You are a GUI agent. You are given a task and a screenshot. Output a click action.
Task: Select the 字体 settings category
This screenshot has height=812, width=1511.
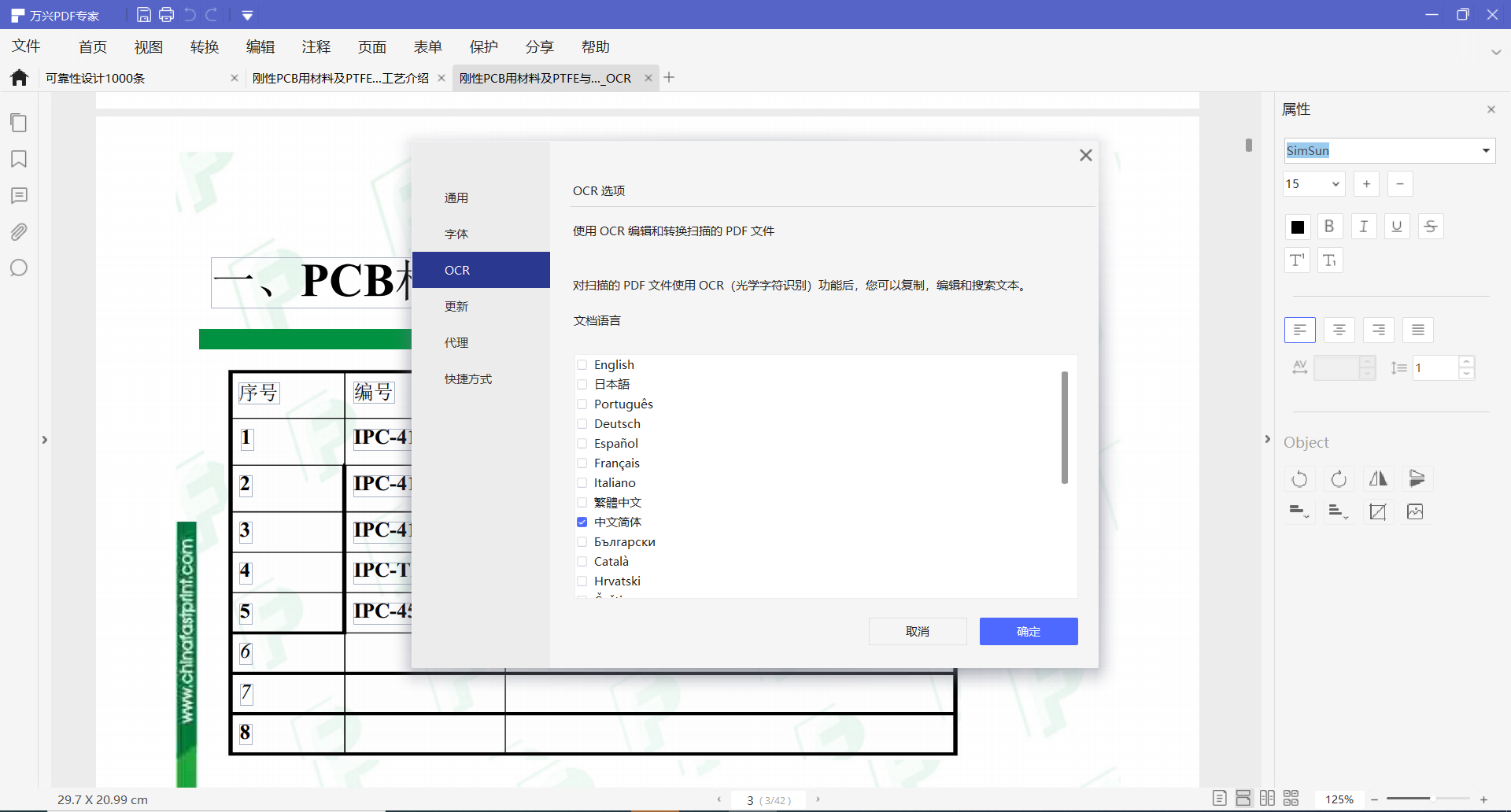(x=481, y=234)
